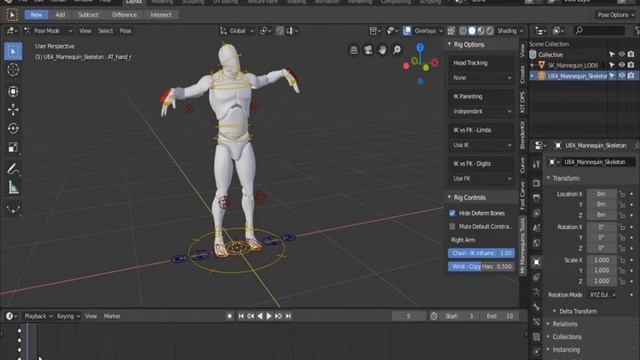Toggle orthographic perspective grid icon
The image size is (640, 360).
click(353, 50)
